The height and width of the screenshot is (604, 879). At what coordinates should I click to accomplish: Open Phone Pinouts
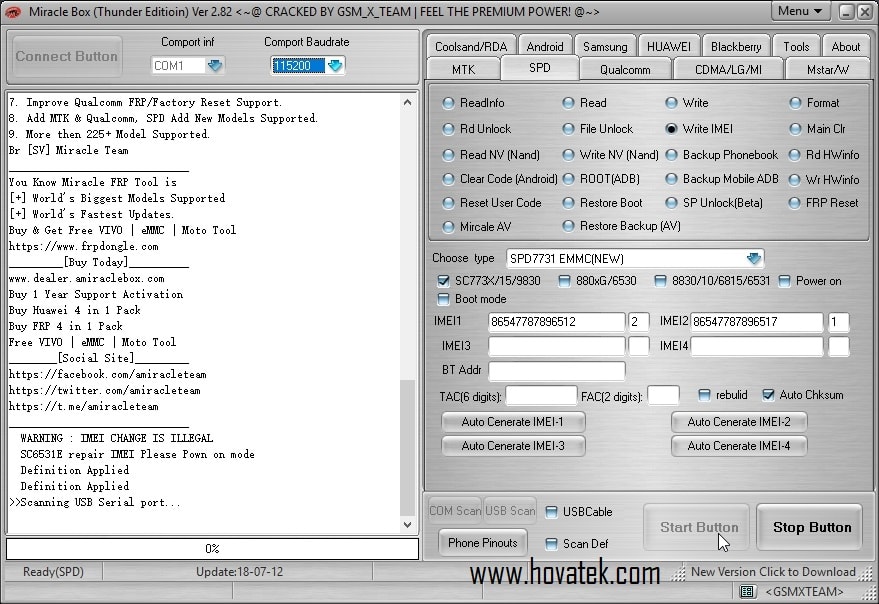(483, 542)
